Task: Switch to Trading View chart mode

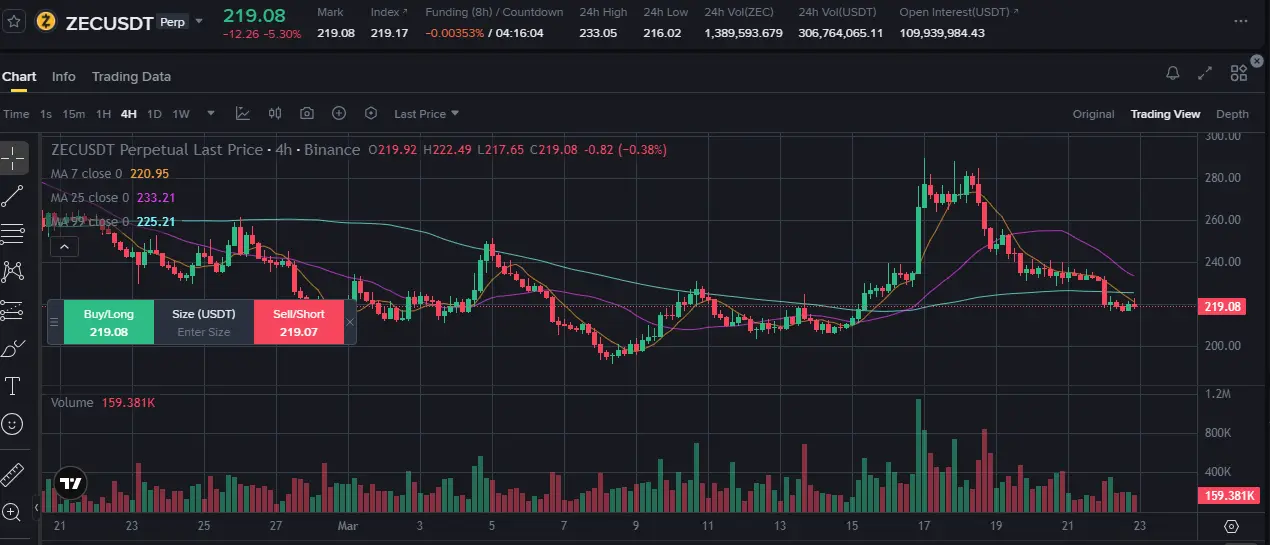Action: [x=1165, y=114]
